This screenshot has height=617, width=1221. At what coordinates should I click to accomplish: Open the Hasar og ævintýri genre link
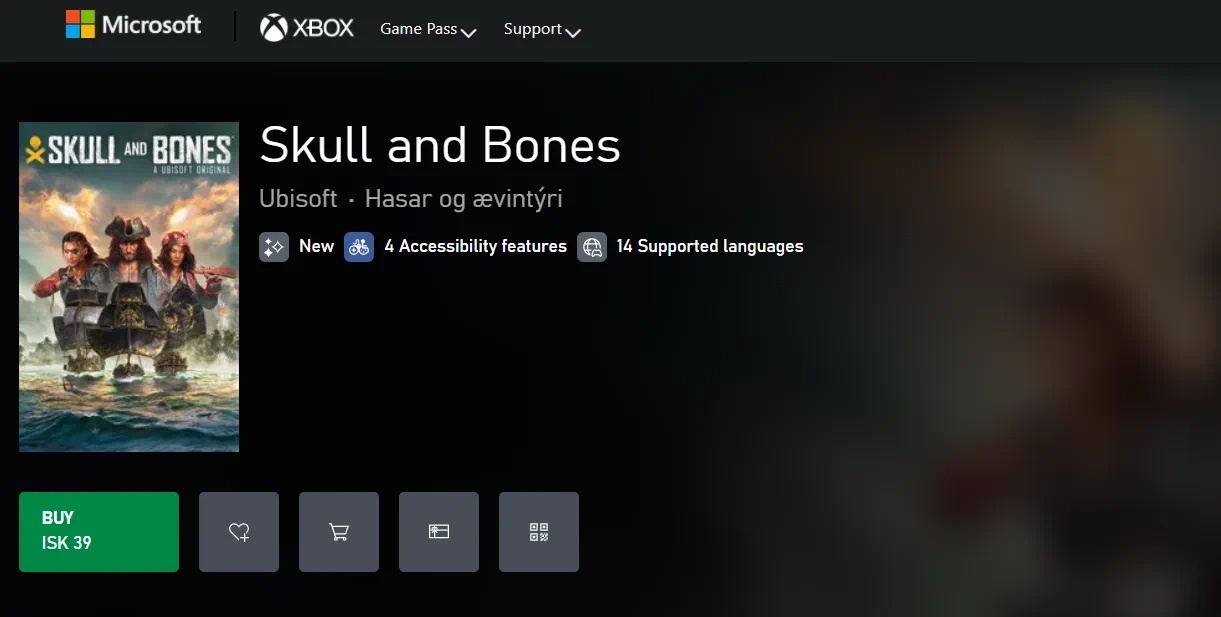464,199
